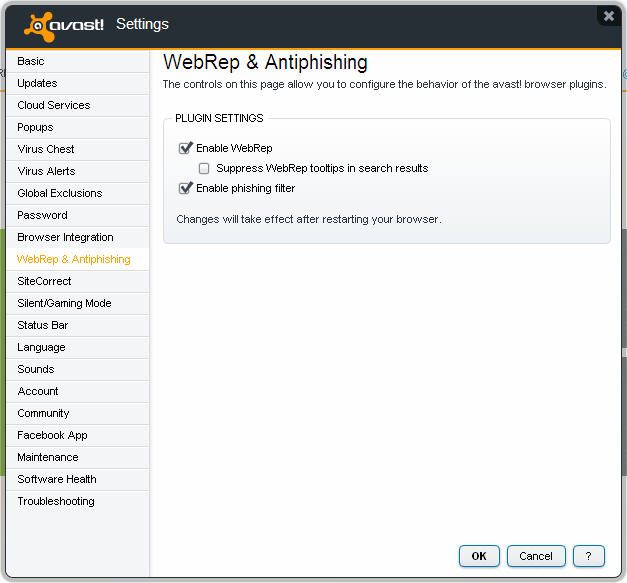Go to Software Health settings
627x583 pixels.
click(78, 479)
